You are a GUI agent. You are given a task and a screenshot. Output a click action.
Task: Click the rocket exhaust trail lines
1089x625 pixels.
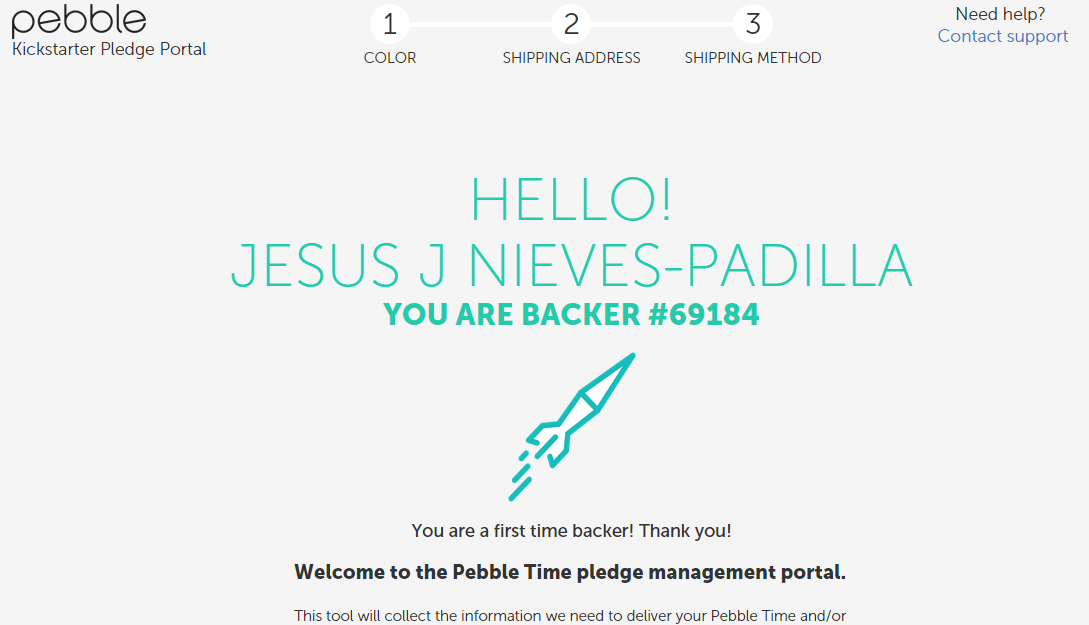529,472
